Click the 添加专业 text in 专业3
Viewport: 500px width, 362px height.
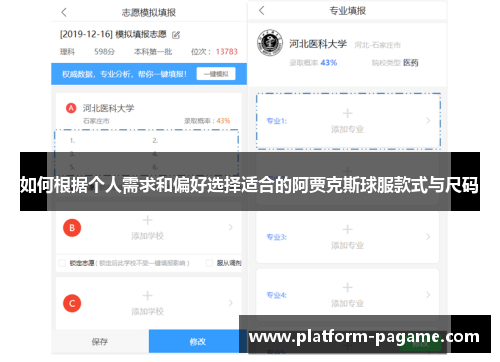[347, 246]
